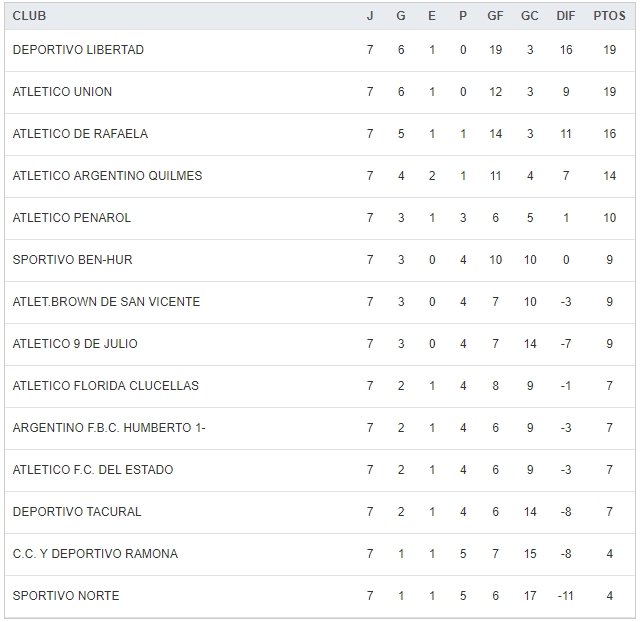Click the CLUB column header

click(x=29, y=16)
